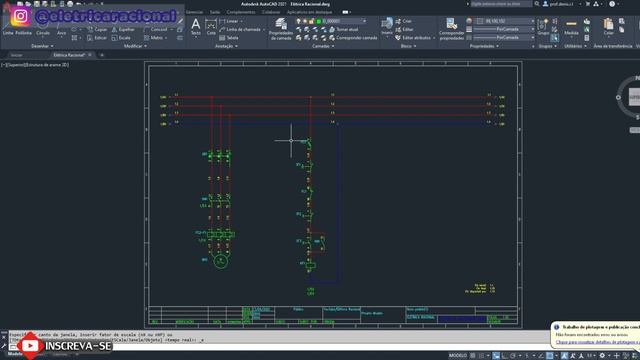Image resolution: width=640 pixels, height=360 pixels.
Task: Select the Cota dimension tool
Action: 211,27
